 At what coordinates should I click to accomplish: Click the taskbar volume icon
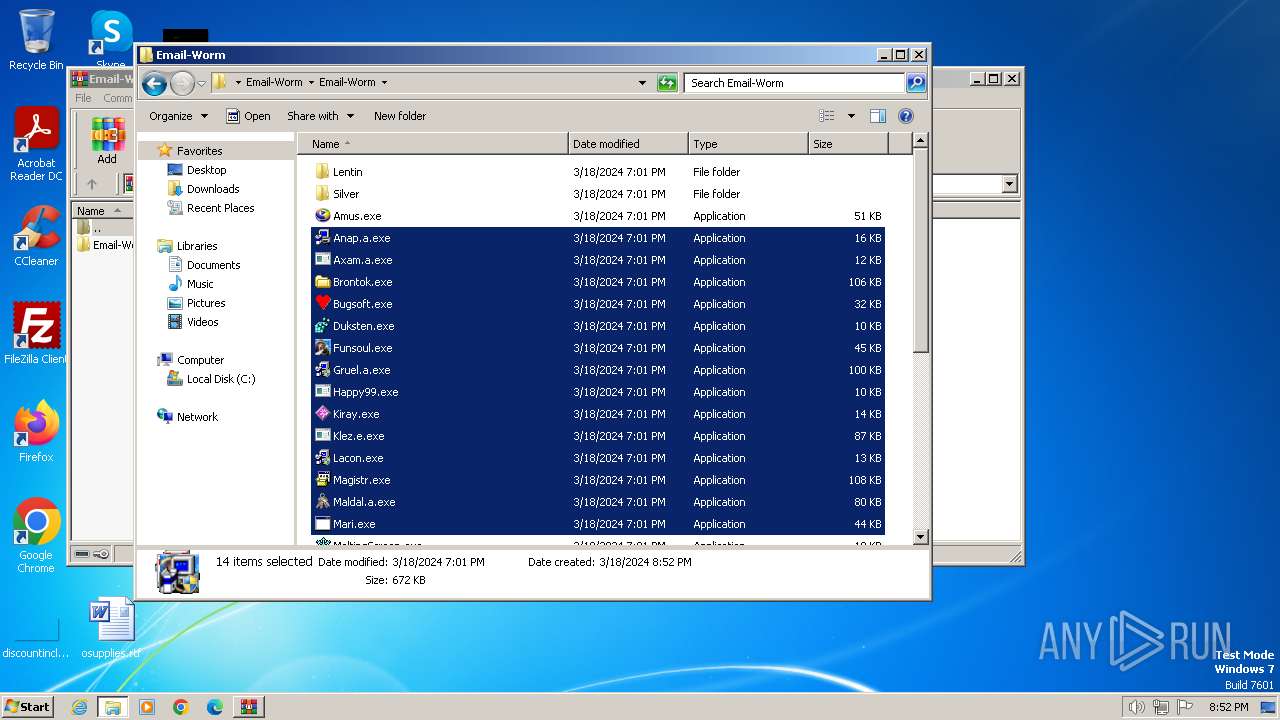coord(1136,707)
